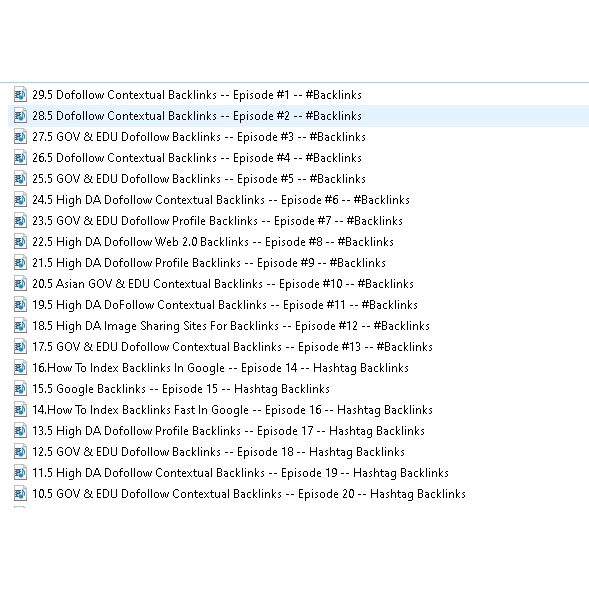This screenshot has height=589, width=589.
Task: Select 17.5 GOV & EDU Contextual Episode #13 file
Action: point(232,347)
